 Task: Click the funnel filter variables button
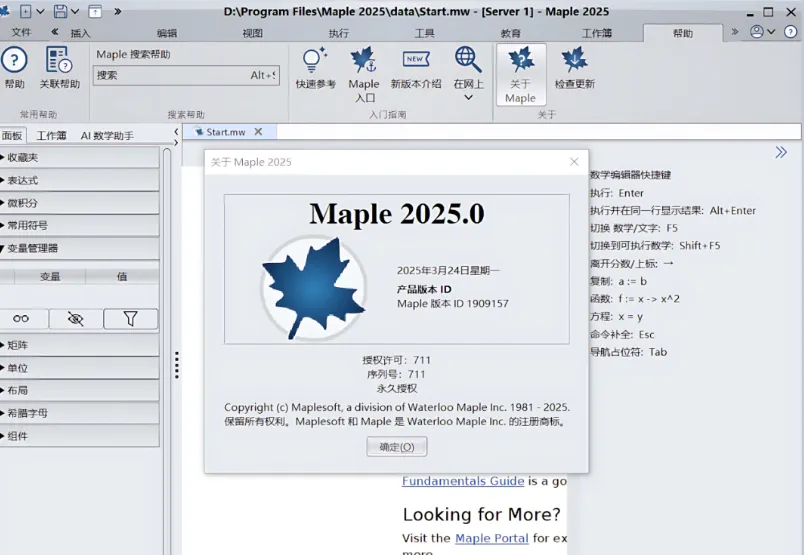coord(130,319)
